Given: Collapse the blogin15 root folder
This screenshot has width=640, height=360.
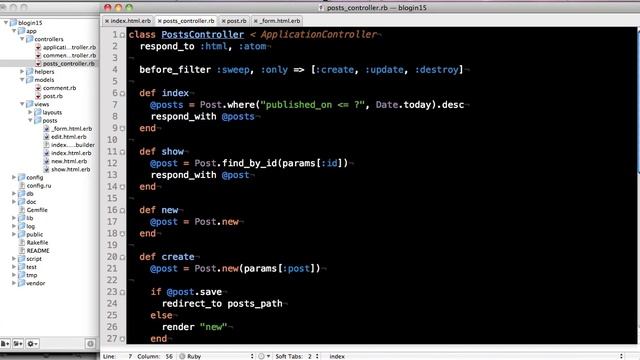Looking at the screenshot, I should (6, 23).
